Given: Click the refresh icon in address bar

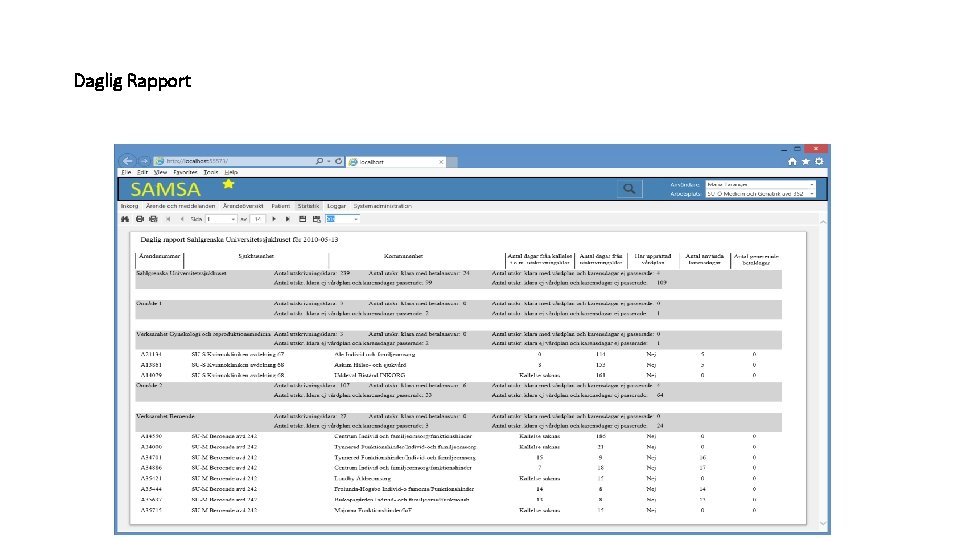Looking at the screenshot, I should (338, 161).
